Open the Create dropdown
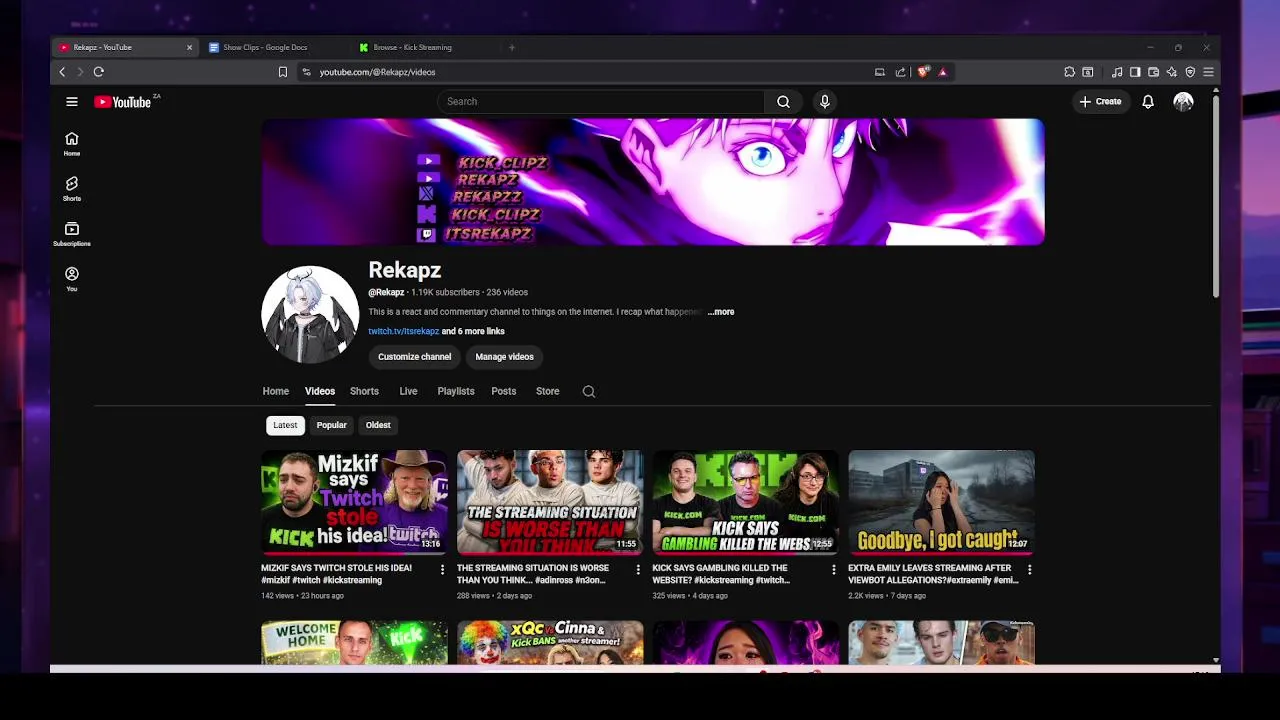This screenshot has width=1280, height=720. [1100, 101]
